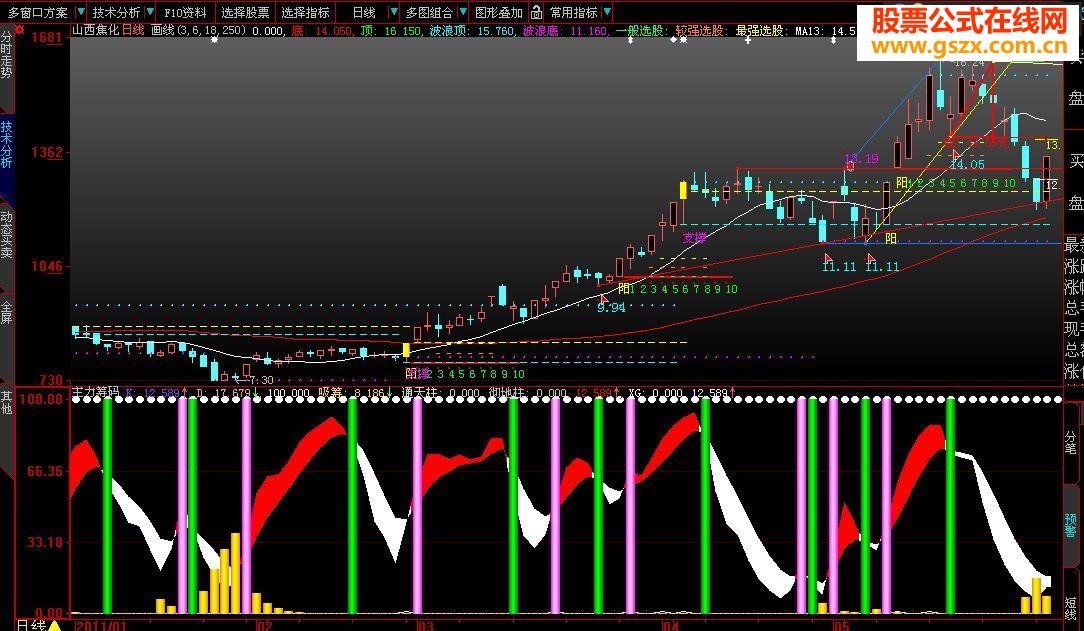Expand the 技术分析 dropdown arrow

tap(150, 12)
